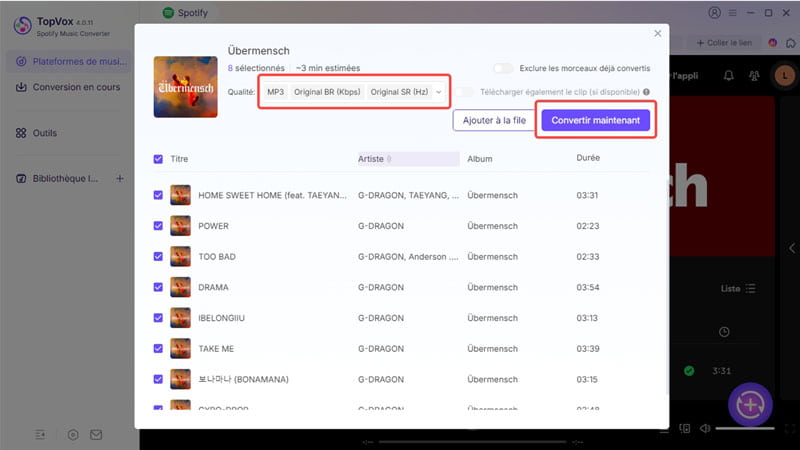Open the Spotify profile avatar L

point(784,76)
